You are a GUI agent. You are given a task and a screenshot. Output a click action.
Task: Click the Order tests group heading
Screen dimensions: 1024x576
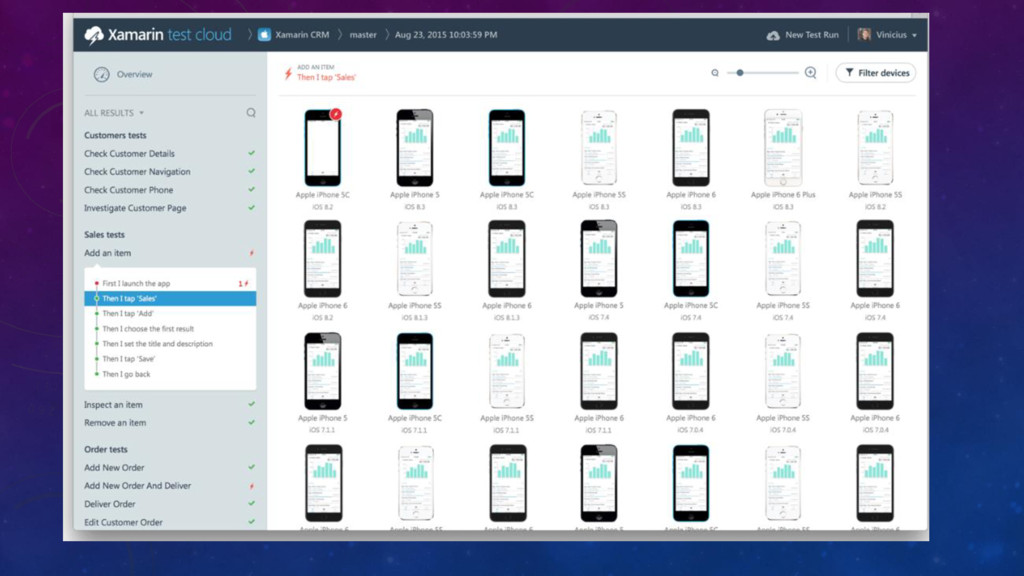click(x=105, y=449)
